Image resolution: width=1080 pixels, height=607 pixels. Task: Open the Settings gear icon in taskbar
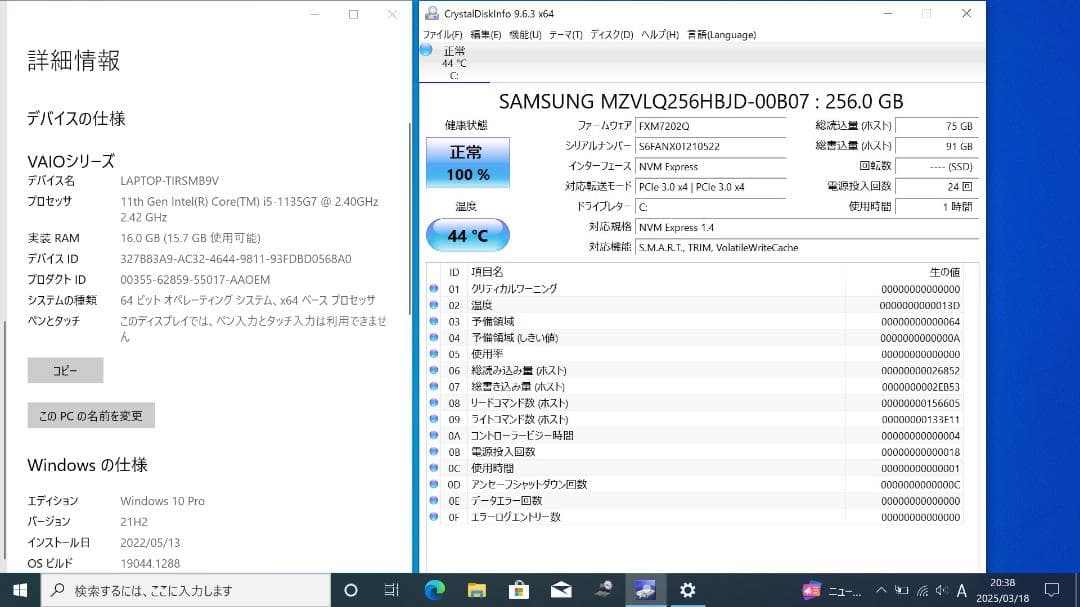688,590
